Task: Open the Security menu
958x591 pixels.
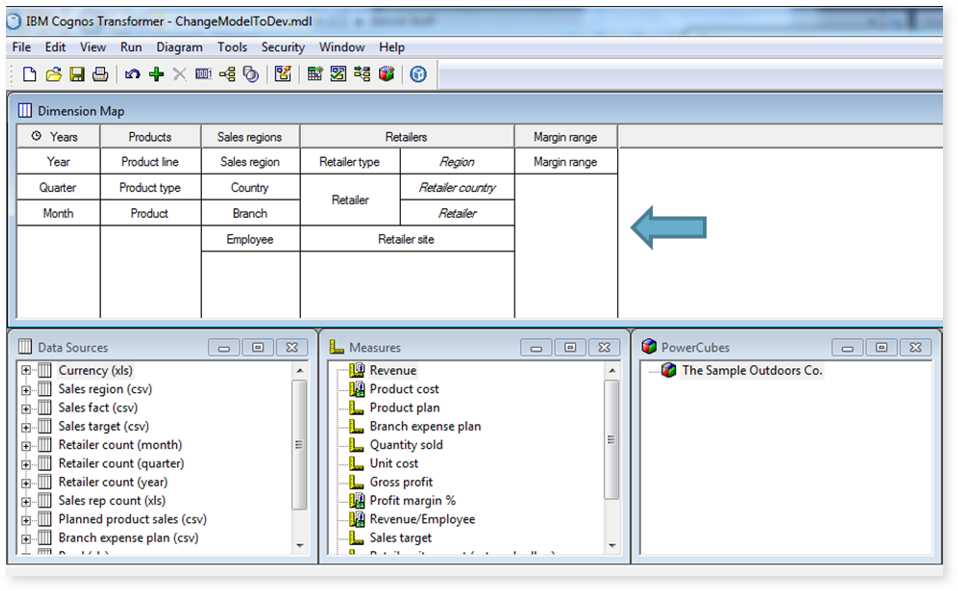Action: [x=283, y=47]
